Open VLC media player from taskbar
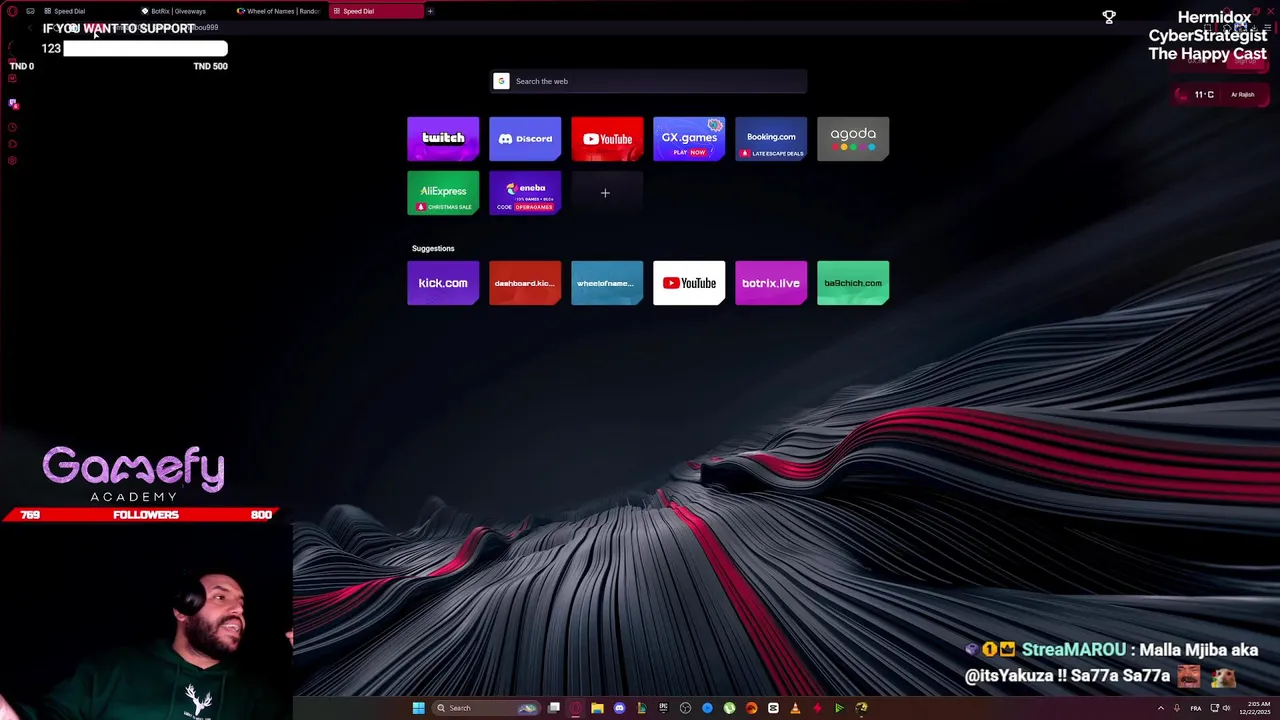Screen dimensions: 1280x720 coord(795,708)
